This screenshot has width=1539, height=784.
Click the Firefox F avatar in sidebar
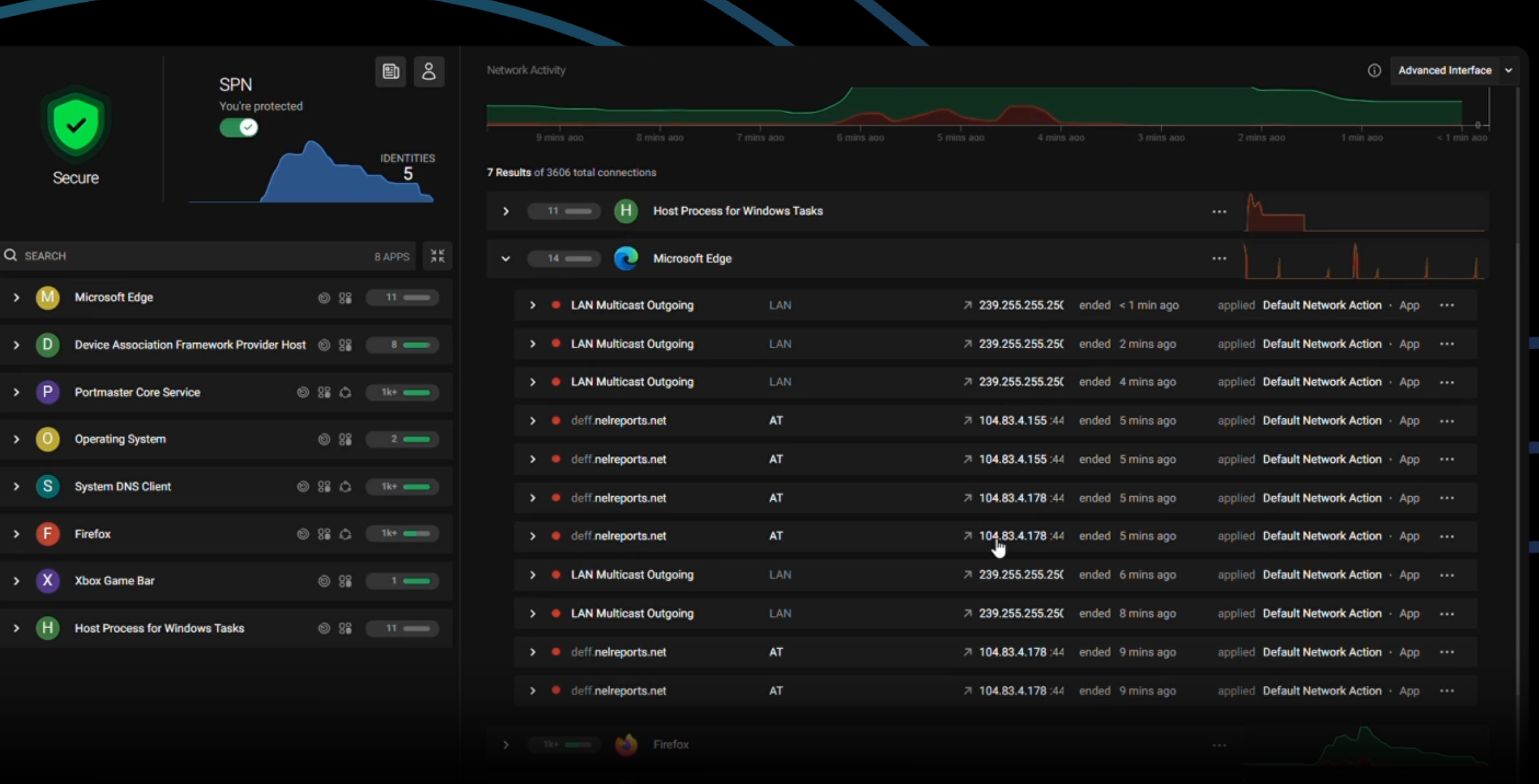tap(48, 534)
